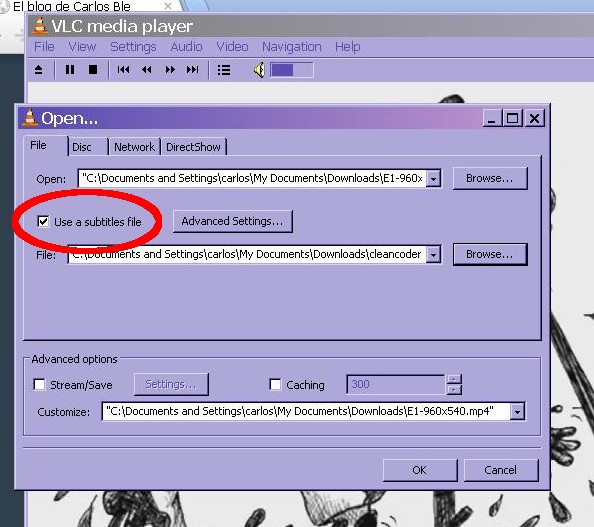594x527 pixels.
Task: Skip to next track in playlist
Action: [x=192, y=70]
